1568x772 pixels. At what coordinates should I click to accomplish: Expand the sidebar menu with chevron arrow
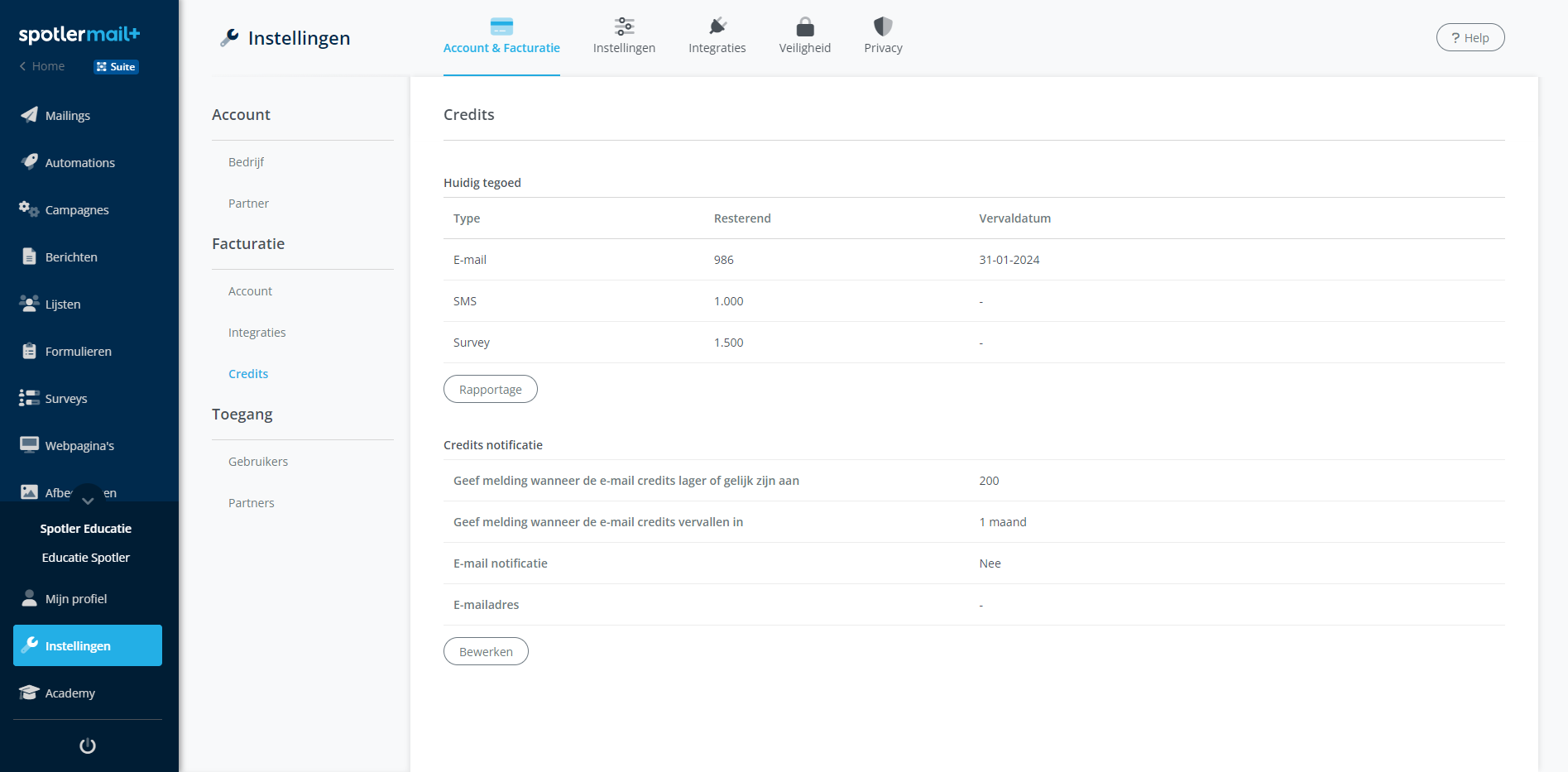(88, 500)
